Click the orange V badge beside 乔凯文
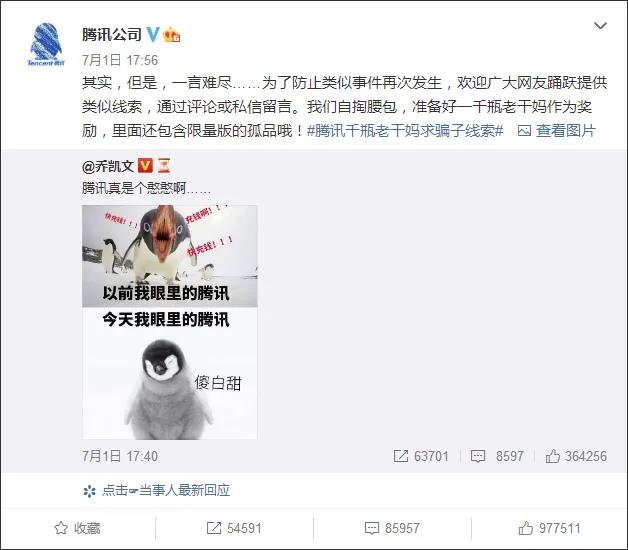The width and height of the screenshot is (628, 550). point(145,165)
